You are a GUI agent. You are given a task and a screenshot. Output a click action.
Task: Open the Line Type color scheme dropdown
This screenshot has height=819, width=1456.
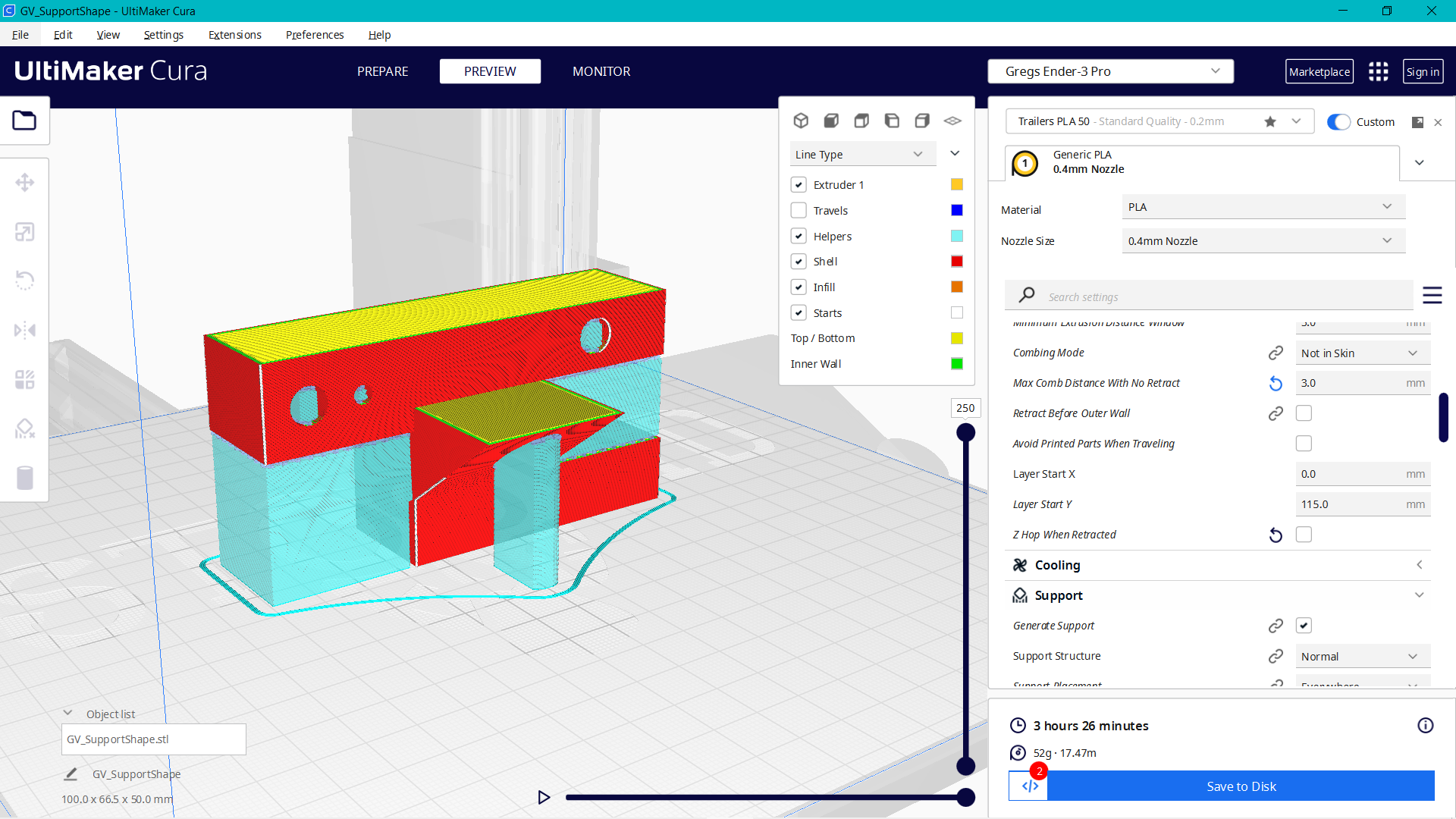pos(863,154)
